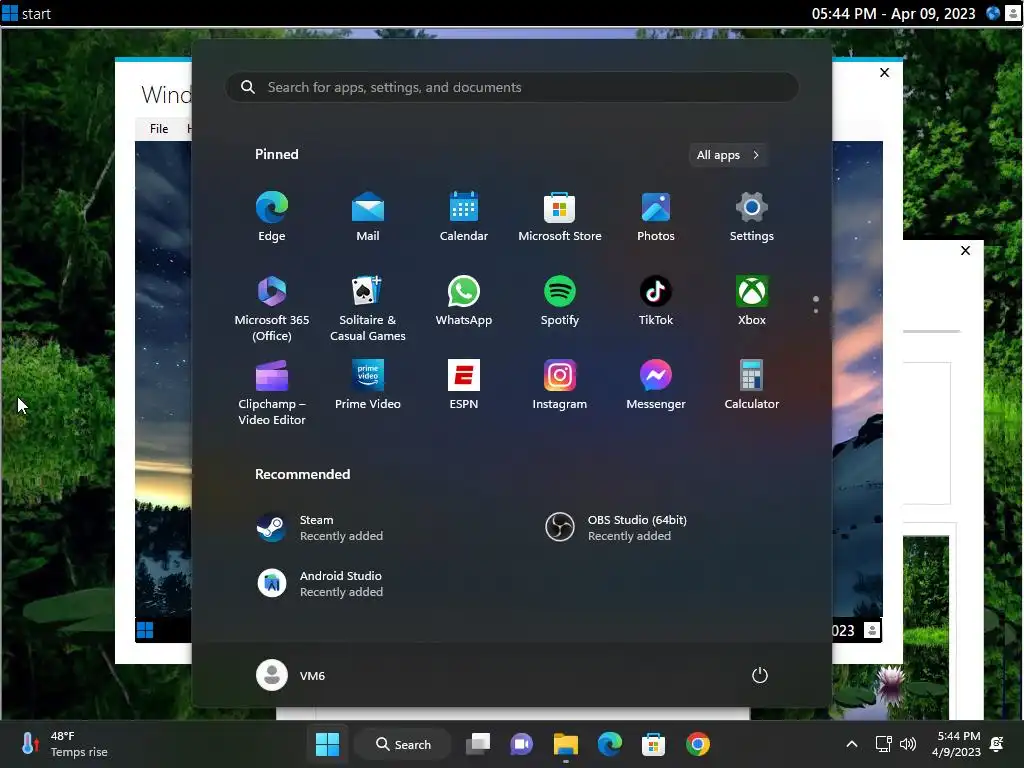Click the top bar 'start' button
This screenshot has width=1024, height=768.
[27, 13]
